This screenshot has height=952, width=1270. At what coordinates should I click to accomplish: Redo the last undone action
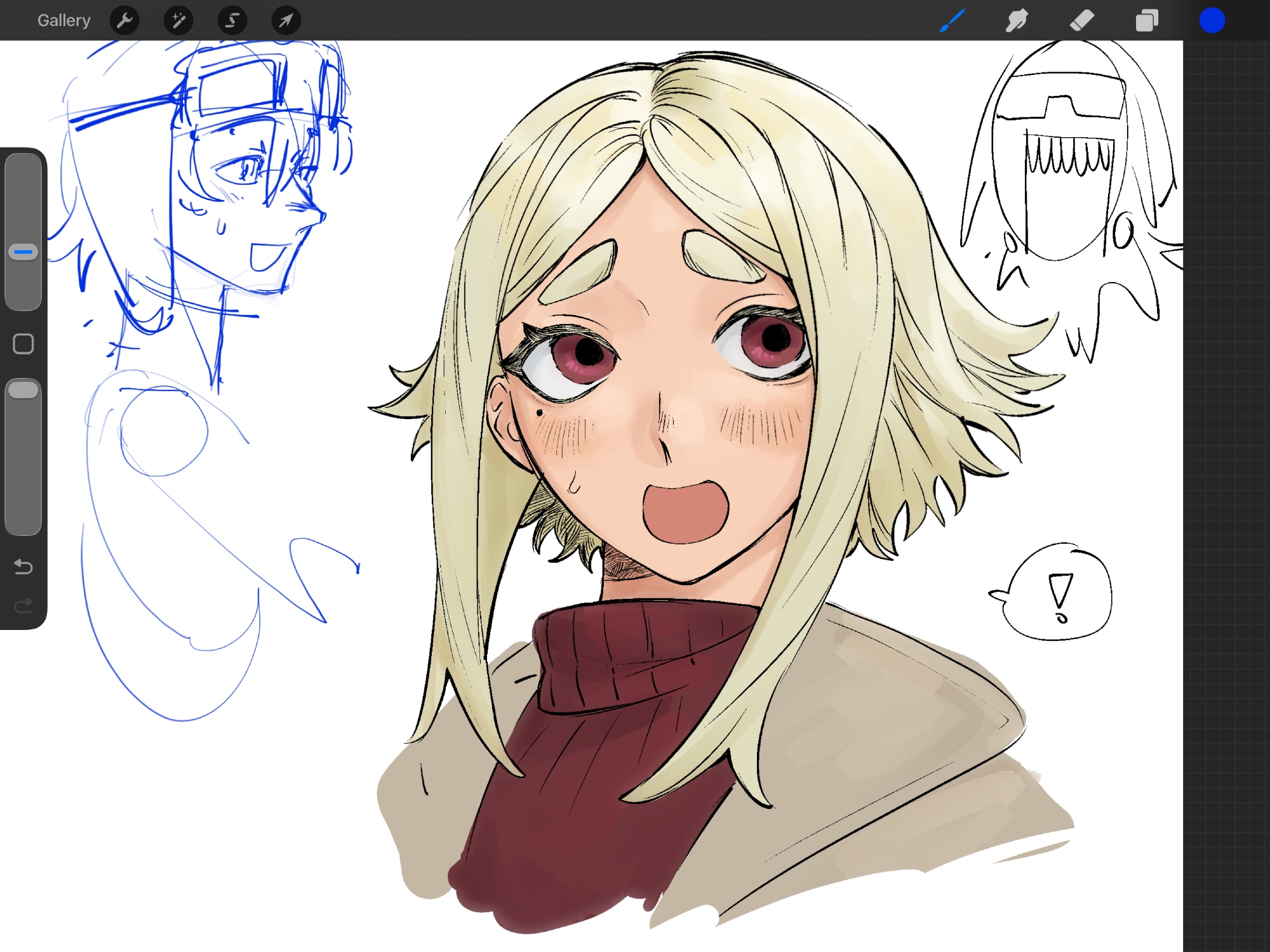(23, 606)
